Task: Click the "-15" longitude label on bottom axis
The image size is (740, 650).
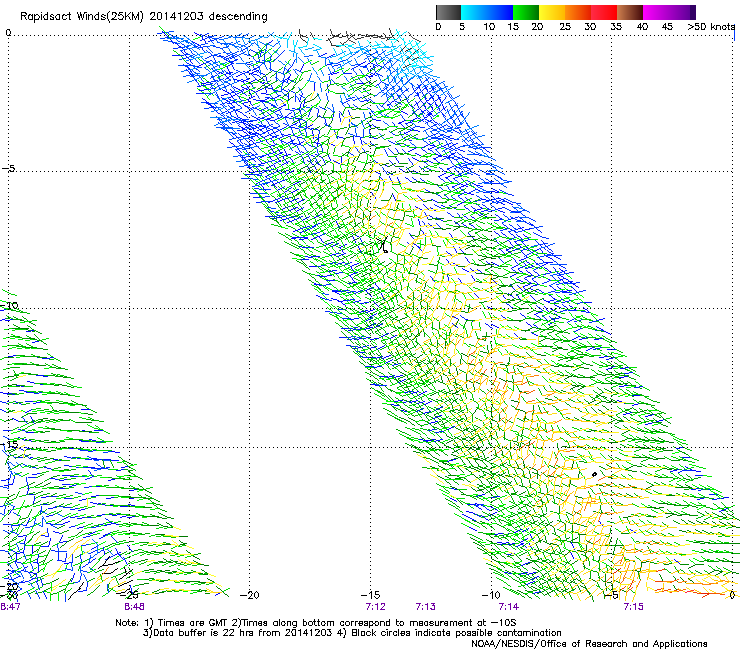Action: (x=370, y=595)
